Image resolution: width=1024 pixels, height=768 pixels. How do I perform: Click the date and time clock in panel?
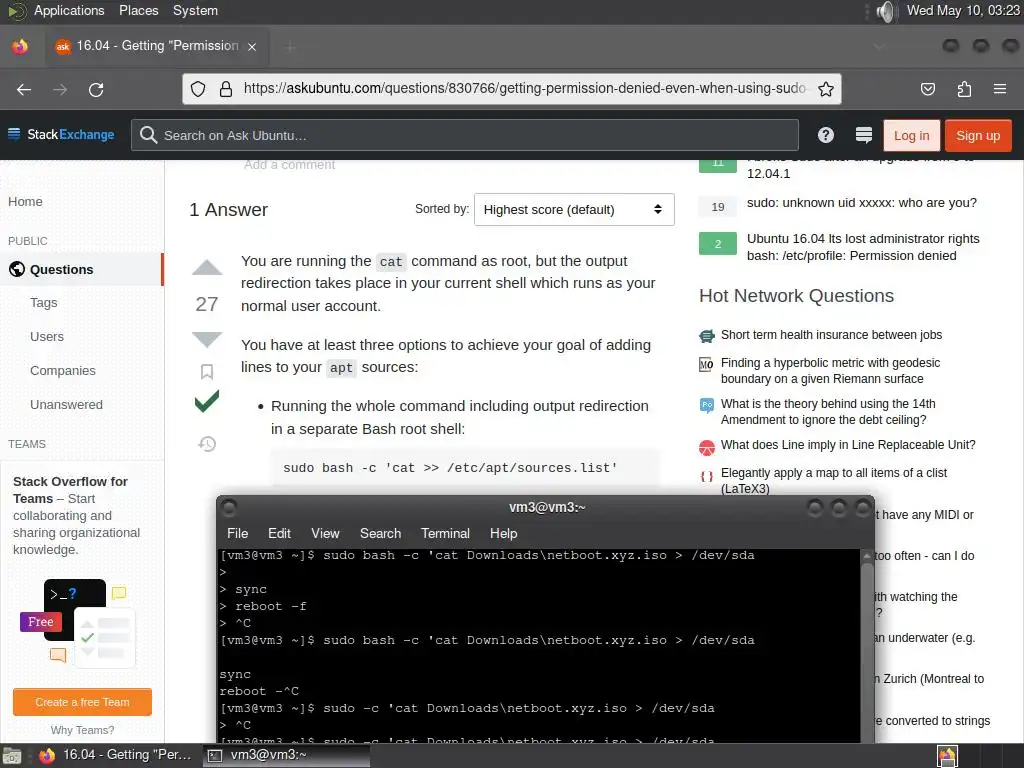(x=963, y=10)
